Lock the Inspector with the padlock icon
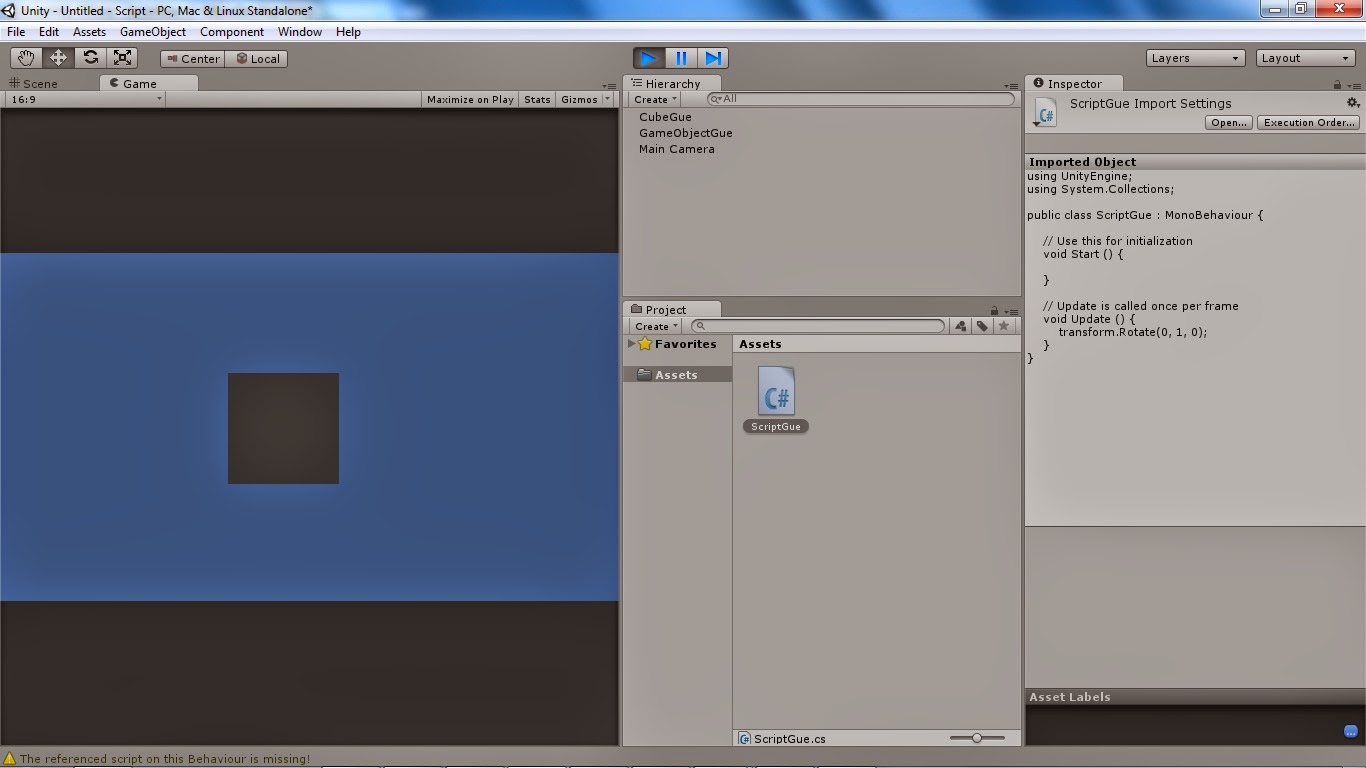1366x768 pixels. click(x=1338, y=83)
